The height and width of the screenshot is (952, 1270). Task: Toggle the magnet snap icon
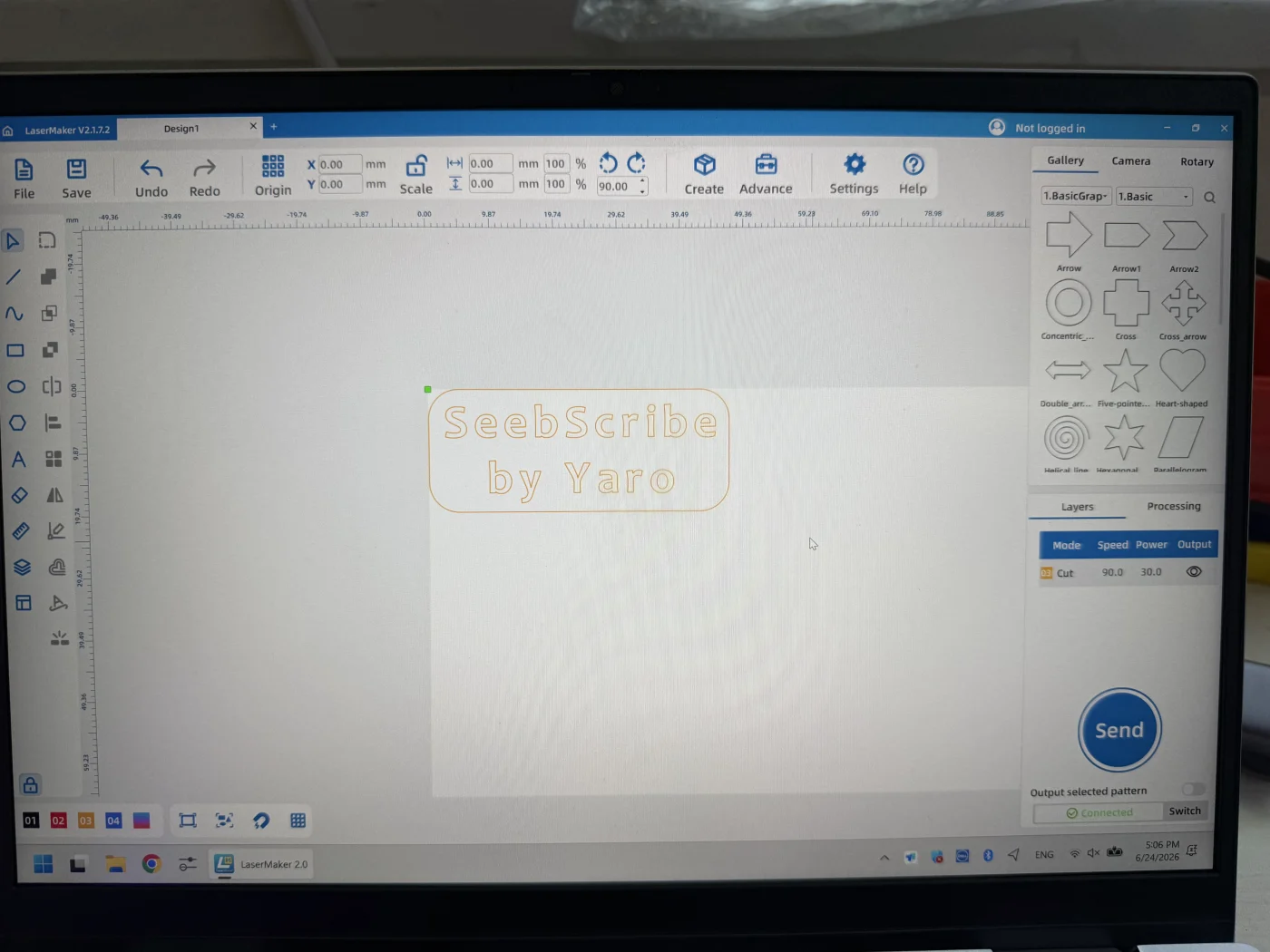click(261, 821)
